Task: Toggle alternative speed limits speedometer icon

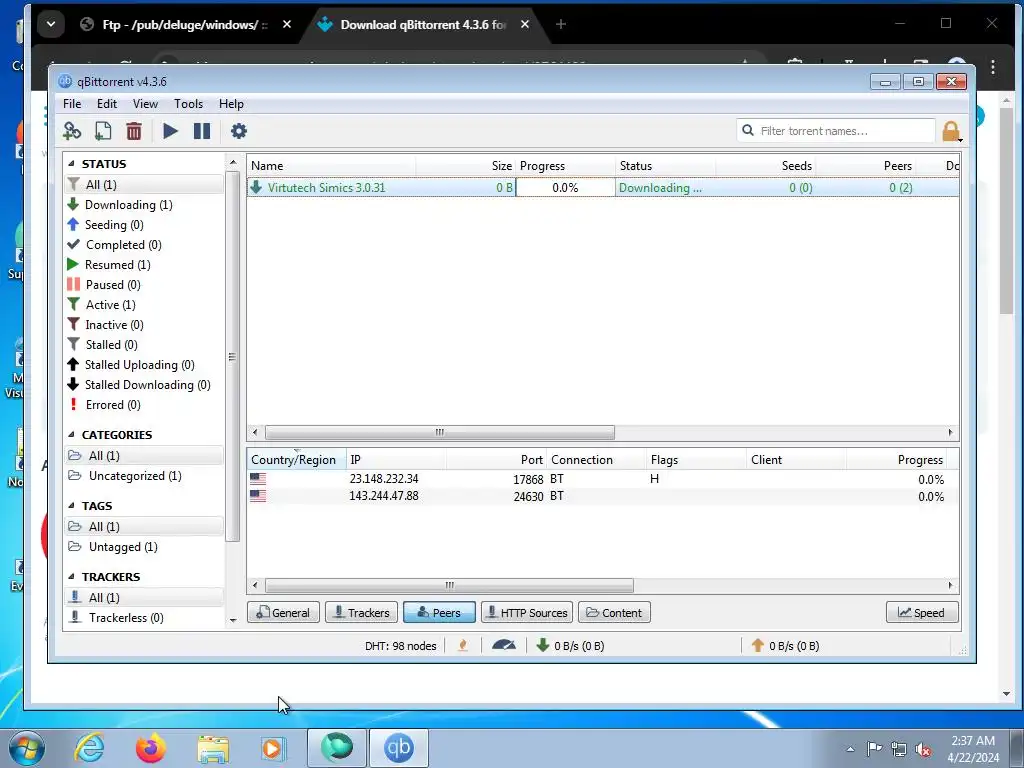Action: coord(504,645)
